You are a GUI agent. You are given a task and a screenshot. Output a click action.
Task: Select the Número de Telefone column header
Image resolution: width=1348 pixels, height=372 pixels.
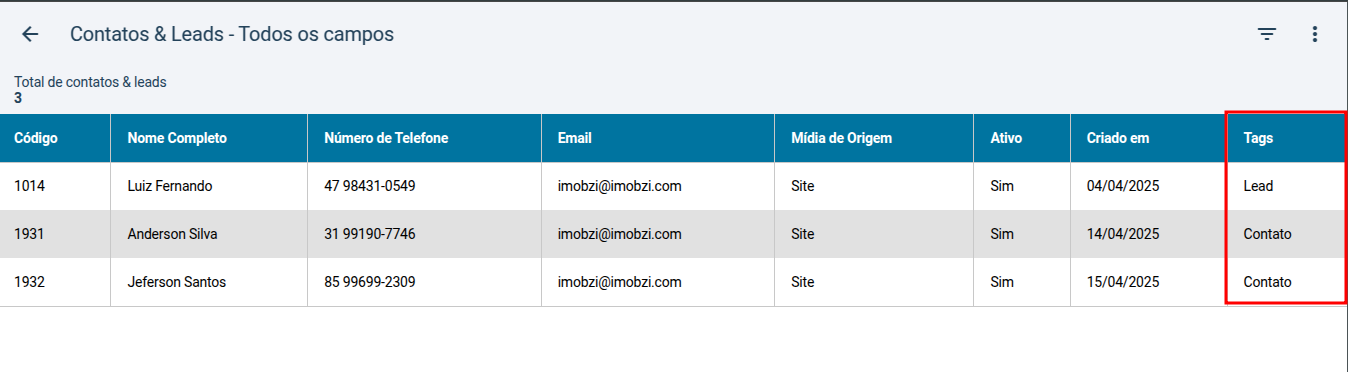coord(386,138)
